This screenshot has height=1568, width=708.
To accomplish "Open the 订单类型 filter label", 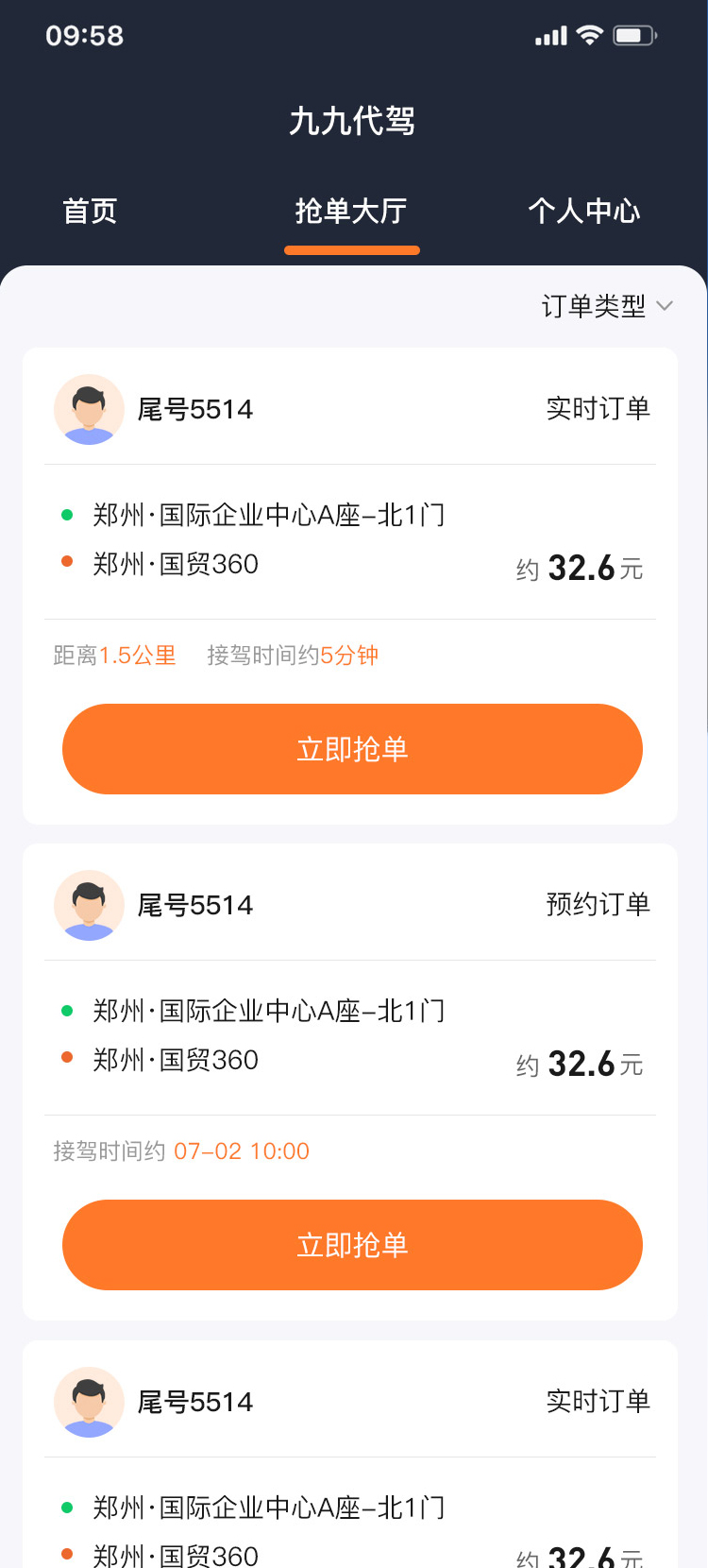I will [594, 306].
